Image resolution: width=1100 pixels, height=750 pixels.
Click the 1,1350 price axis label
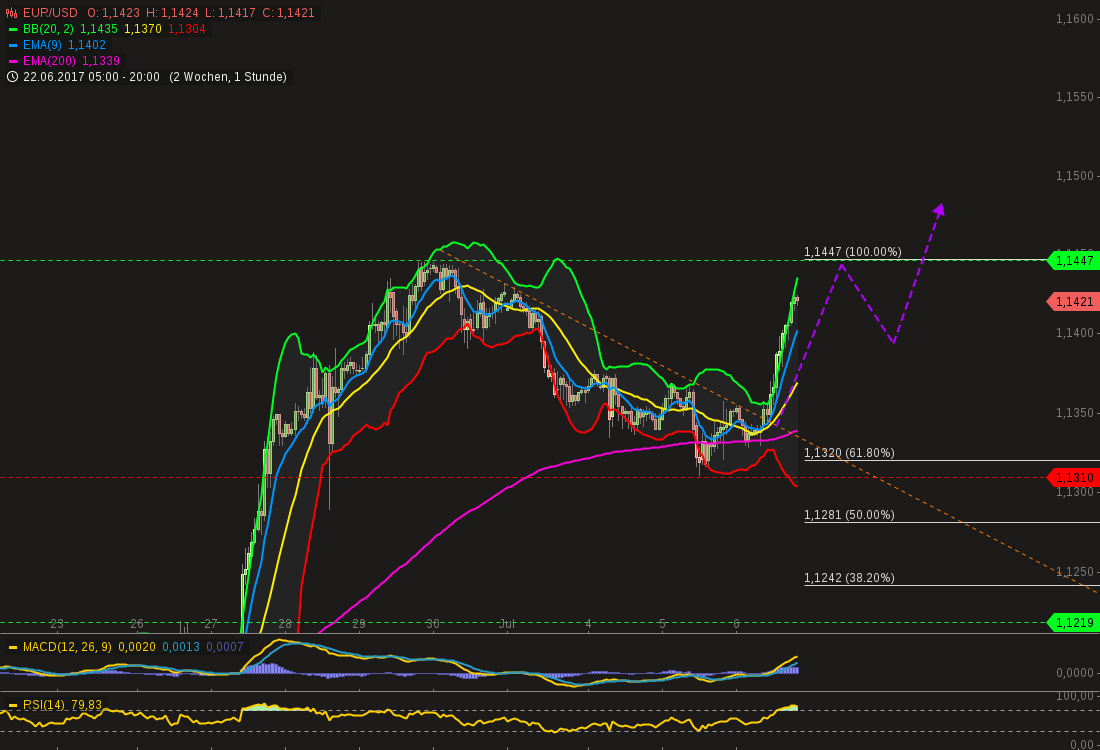coord(1075,413)
